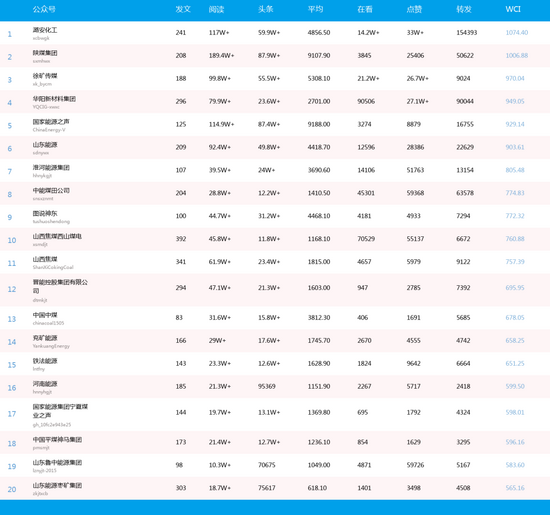Open the 陕煤集团 account name
Viewport: 550px width, 515px height.
[x=45, y=53]
